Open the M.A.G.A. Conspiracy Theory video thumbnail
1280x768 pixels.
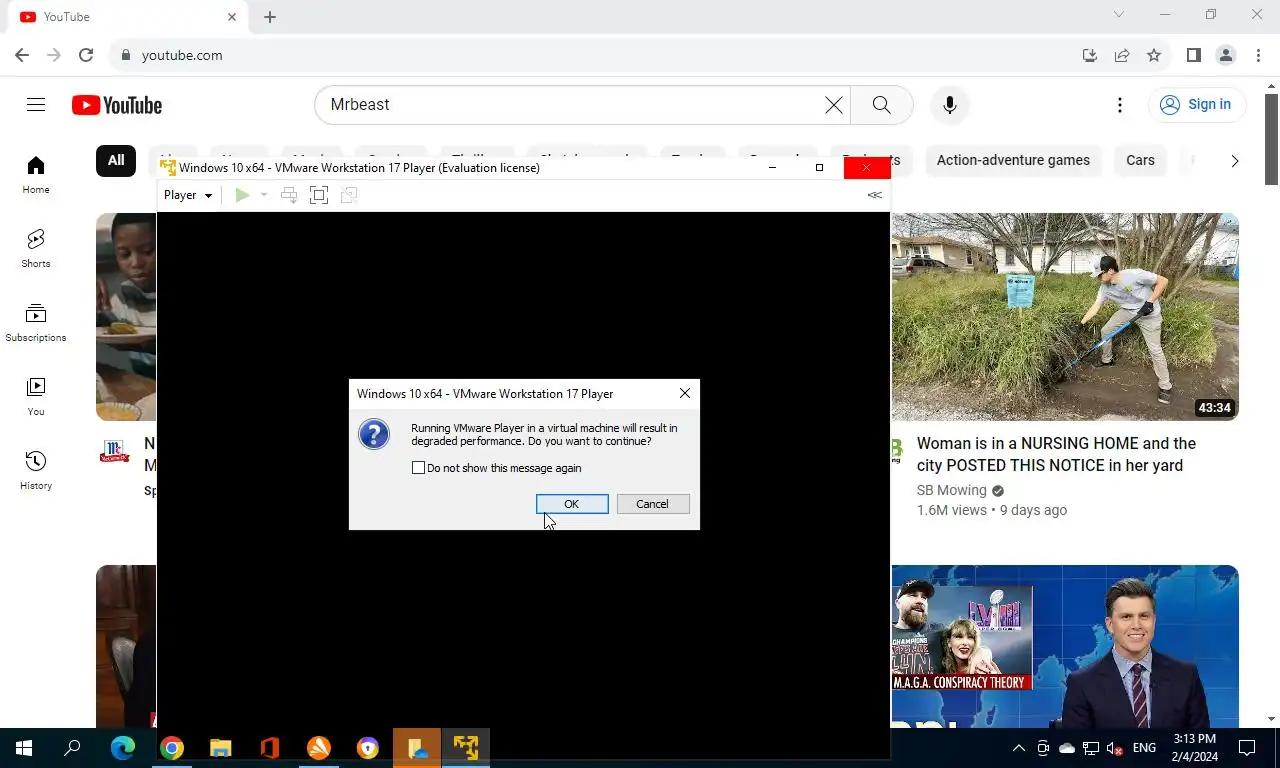(x=1065, y=646)
